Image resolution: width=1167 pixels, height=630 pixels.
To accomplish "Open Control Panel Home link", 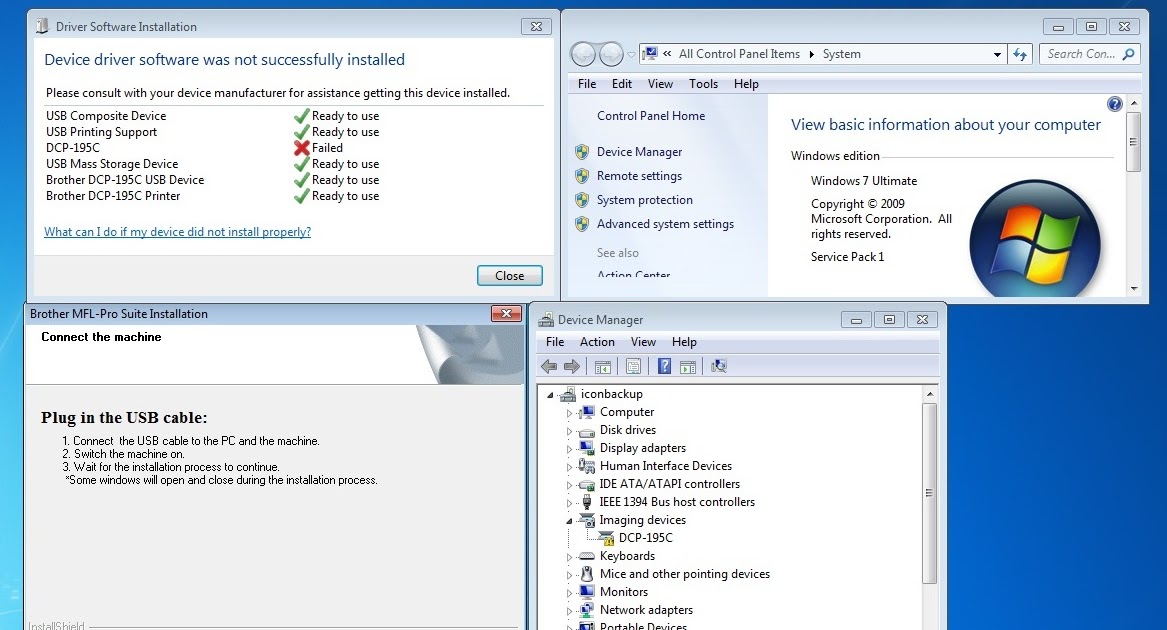I will 650,116.
